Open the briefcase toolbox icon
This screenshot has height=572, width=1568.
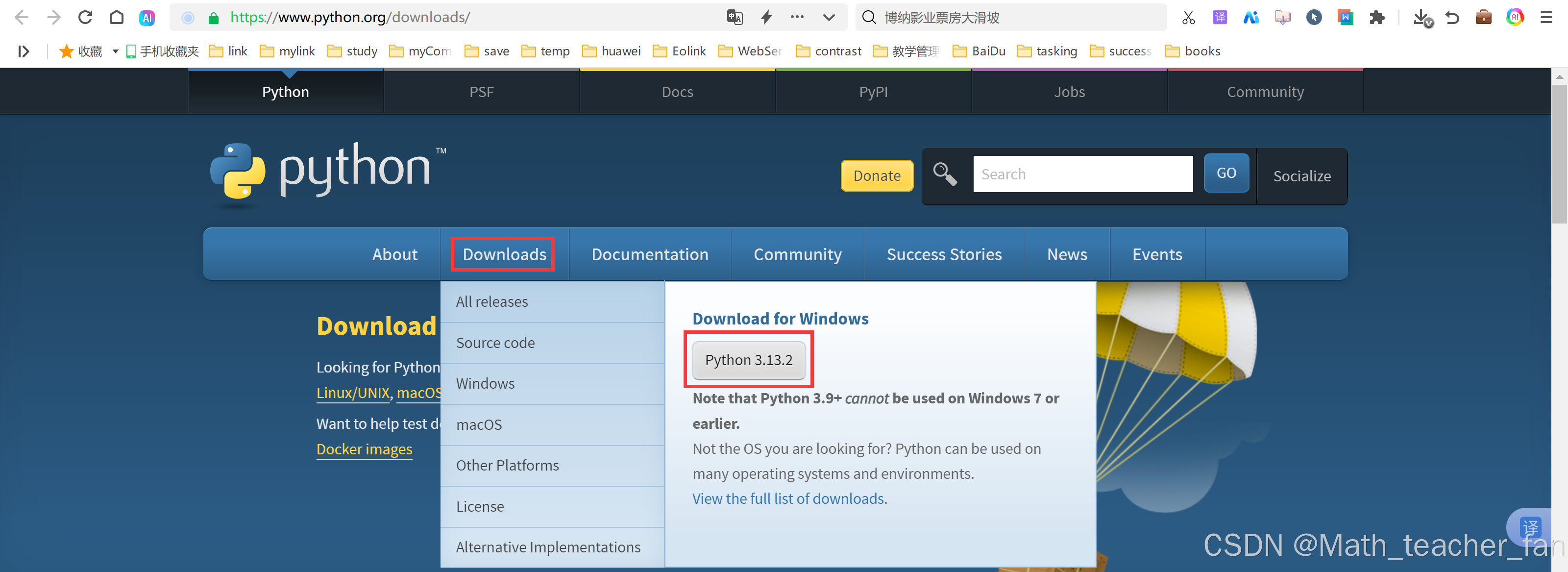(1483, 17)
